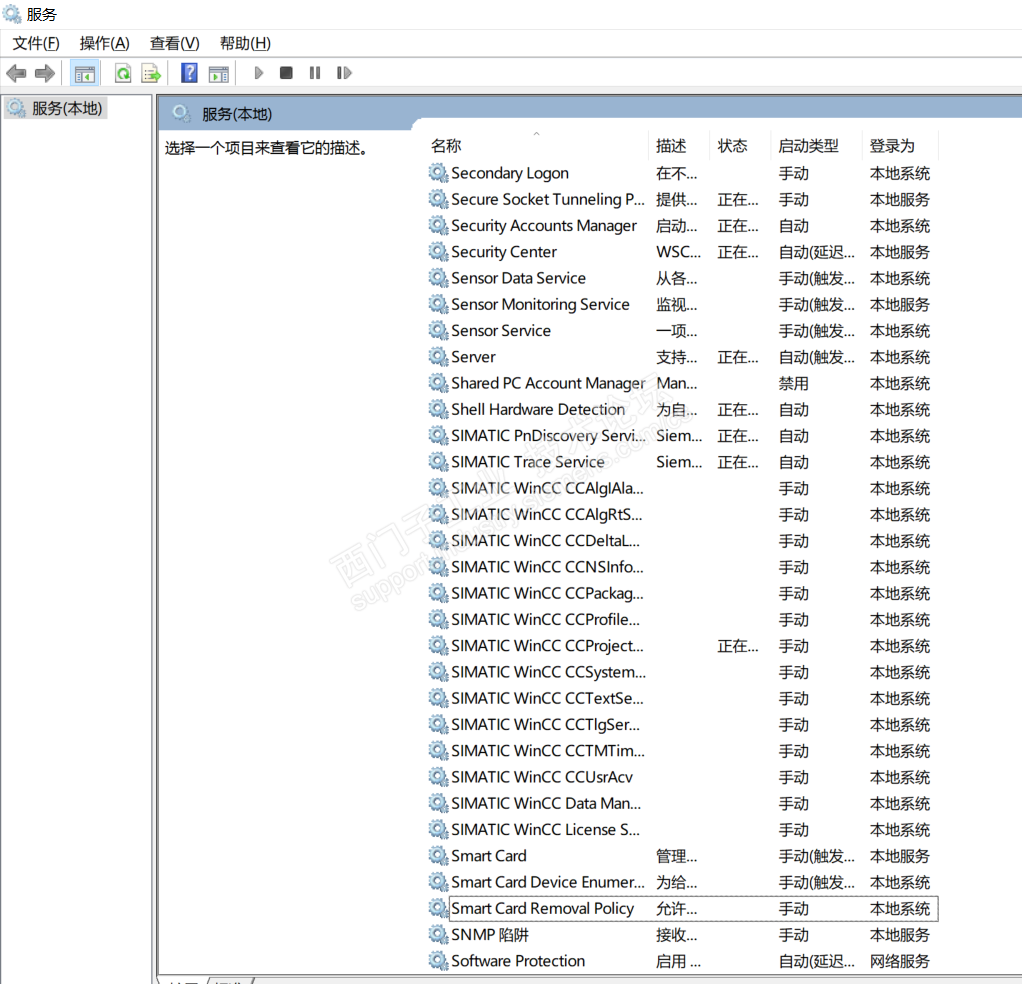The height and width of the screenshot is (984, 1022).
Task: Open the 查看(V) menu
Action: click(175, 43)
